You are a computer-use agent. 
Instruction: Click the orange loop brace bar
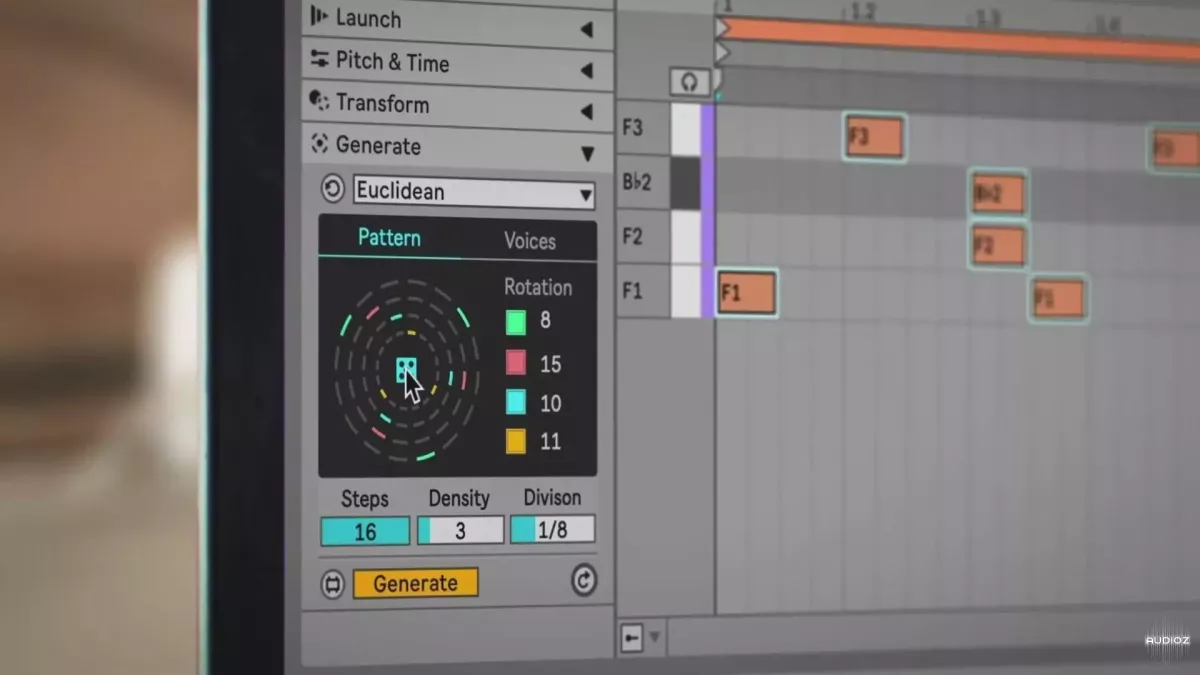[958, 37]
